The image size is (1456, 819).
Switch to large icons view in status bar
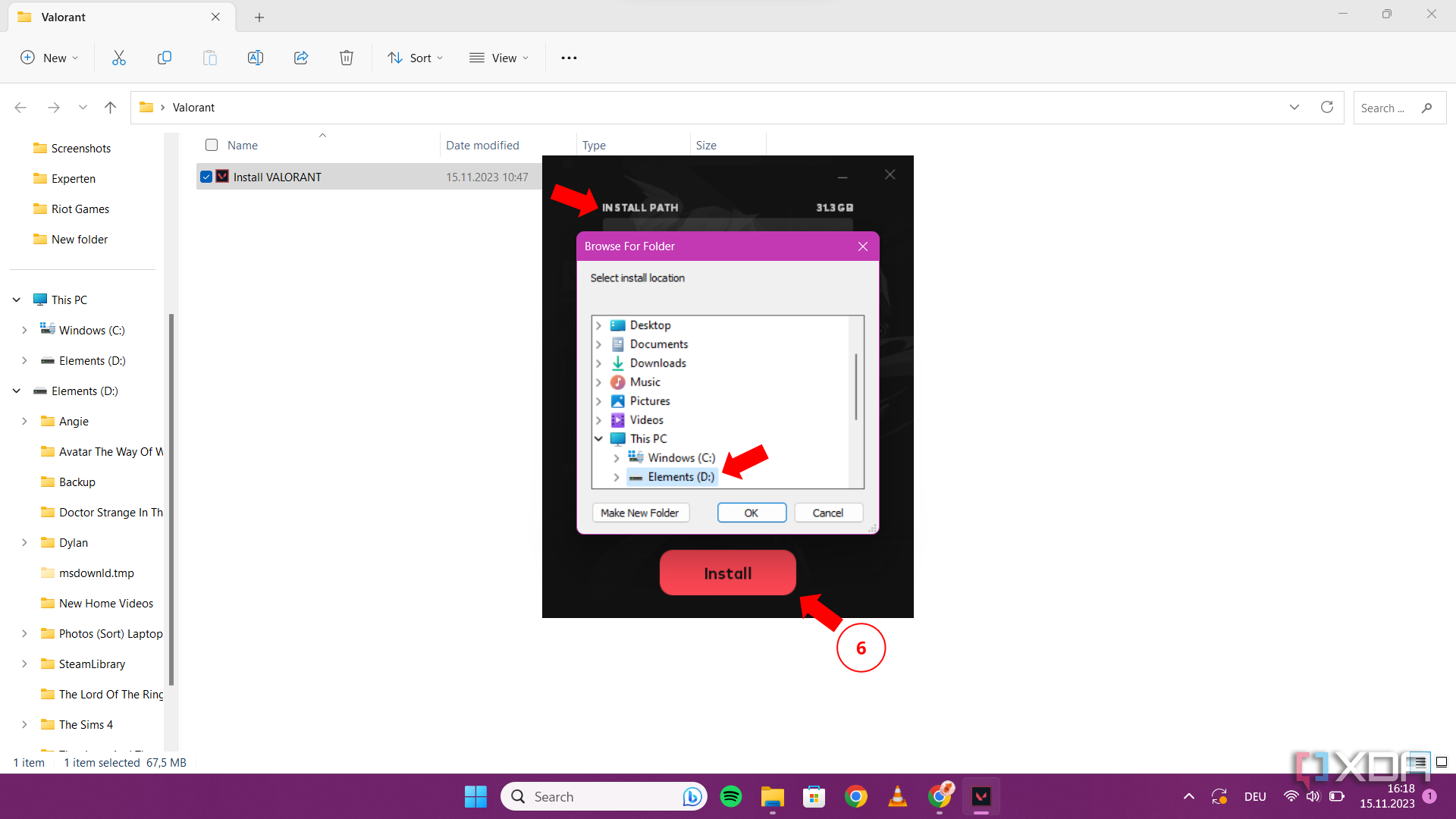pyautogui.click(x=1442, y=762)
